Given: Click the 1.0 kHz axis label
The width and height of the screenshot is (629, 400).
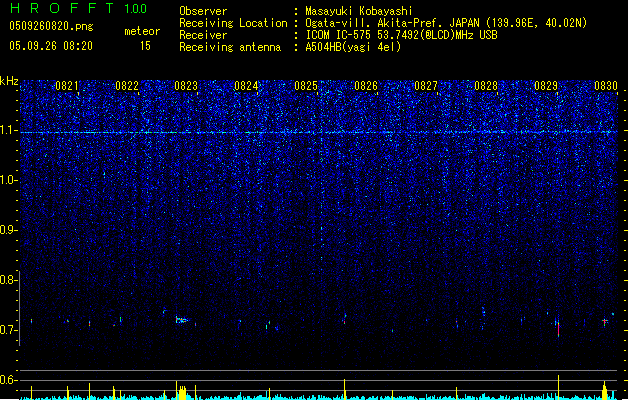Looking at the screenshot, I should [x=9, y=180].
